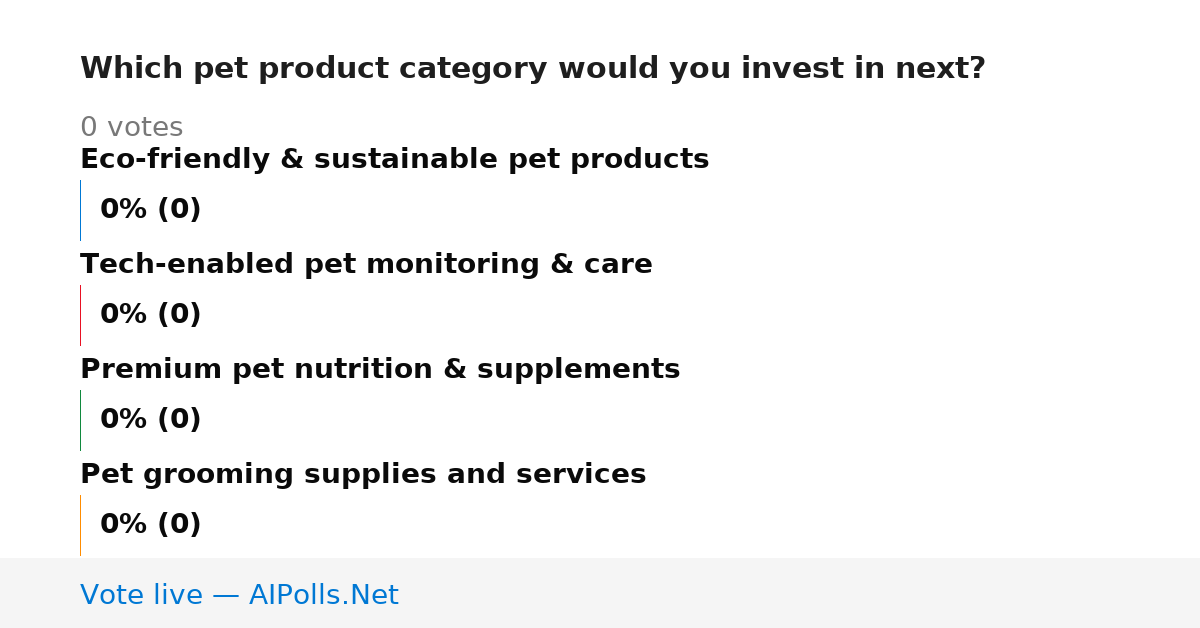Image resolution: width=1200 pixels, height=628 pixels.
Task: Select 'Premium pet nutrition & supplements' option
Action: click(x=380, y=370)
